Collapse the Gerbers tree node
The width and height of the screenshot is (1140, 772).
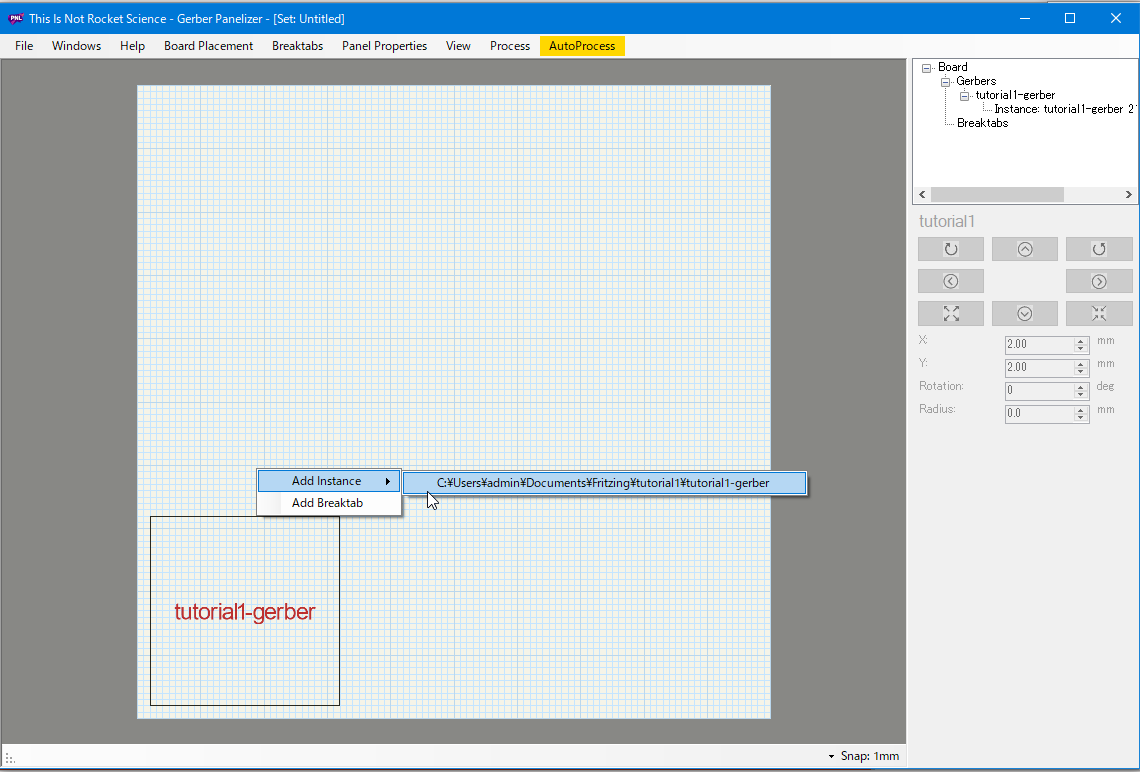[945, 82]
